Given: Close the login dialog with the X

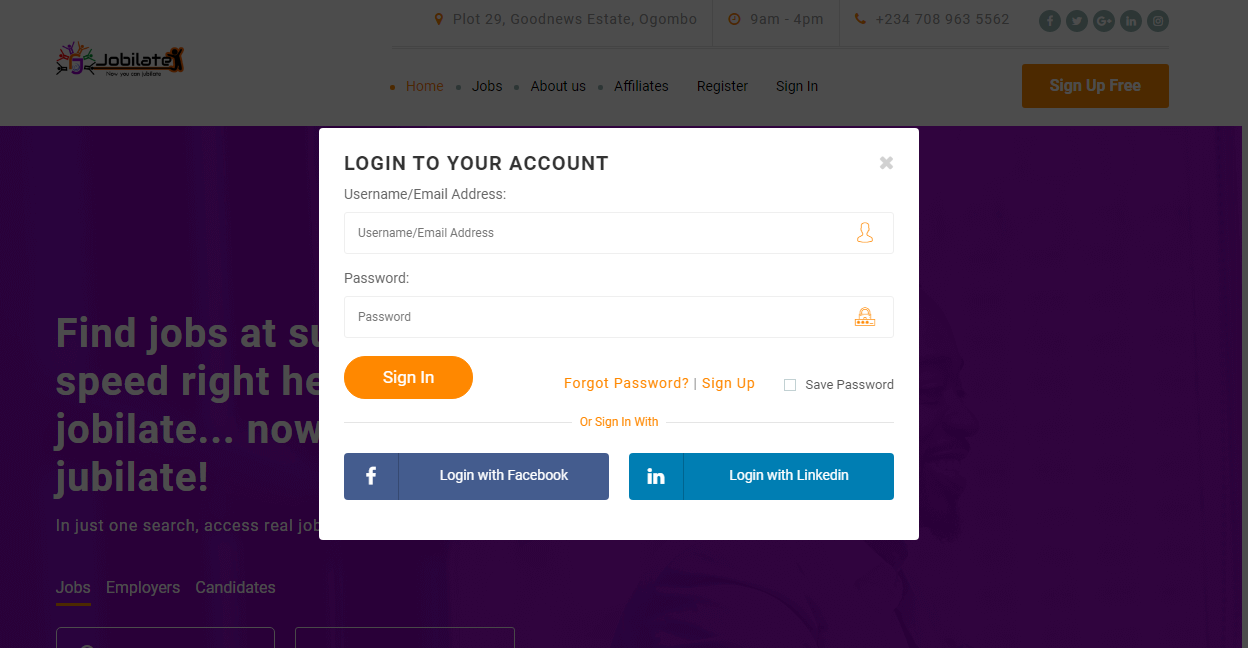Looking at the screenshot, I should pos(886,163).
